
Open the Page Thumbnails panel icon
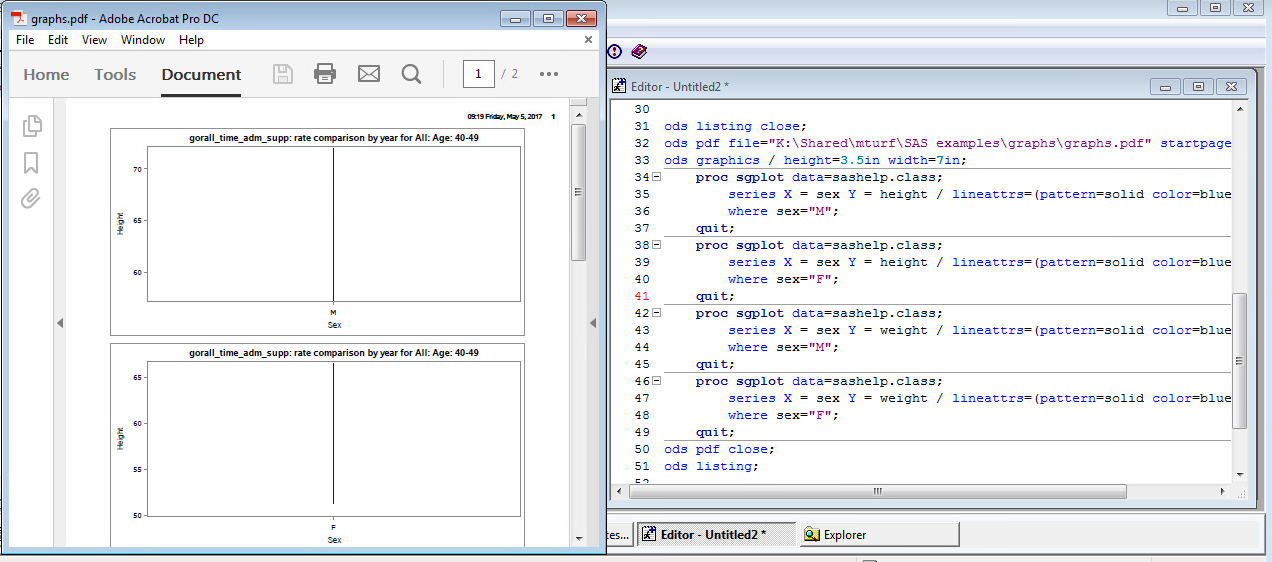pyautogui.click(x=32, y=126)
